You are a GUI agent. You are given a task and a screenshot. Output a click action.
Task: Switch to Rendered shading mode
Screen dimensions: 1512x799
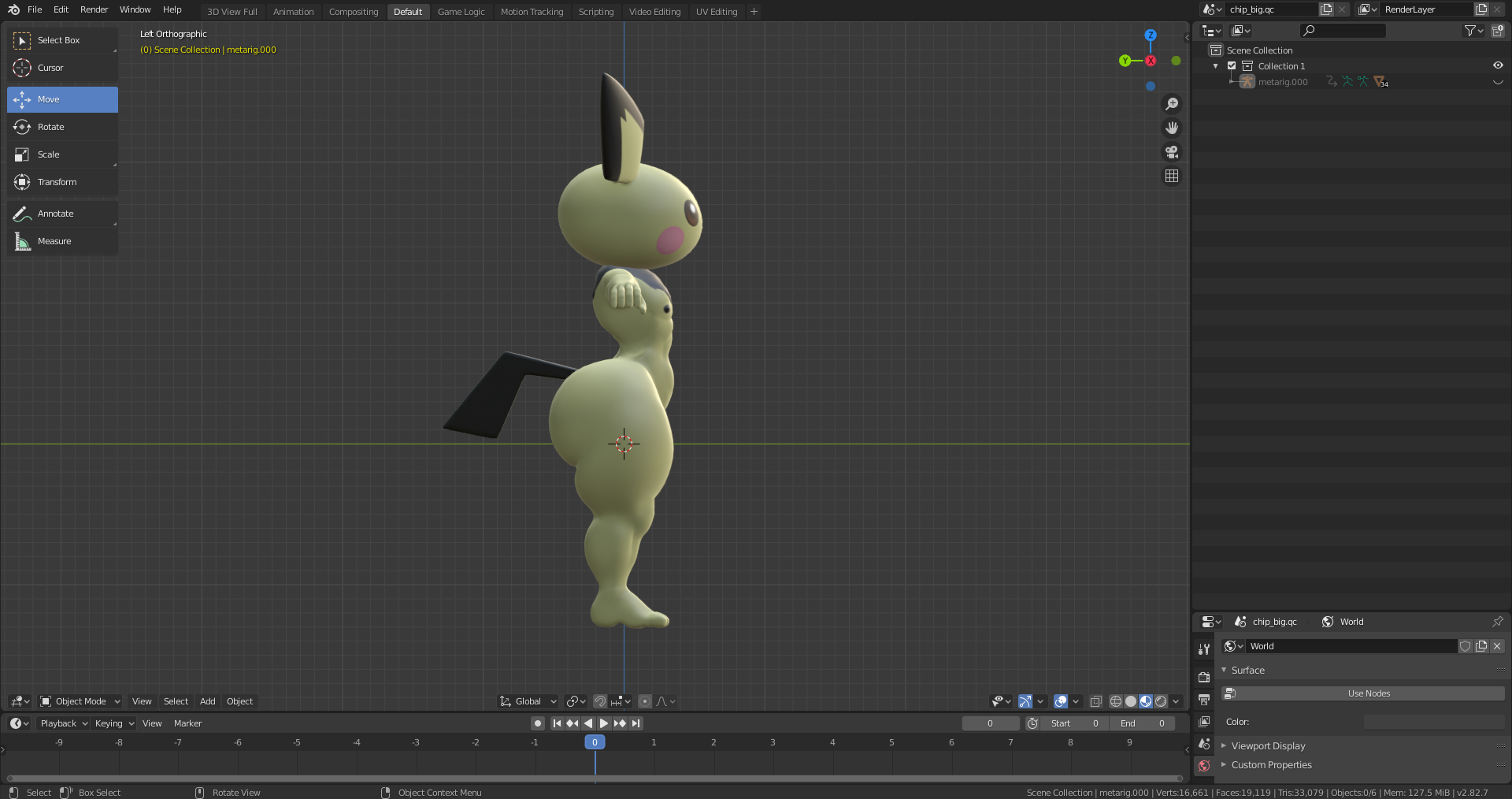pos(1161,701)
